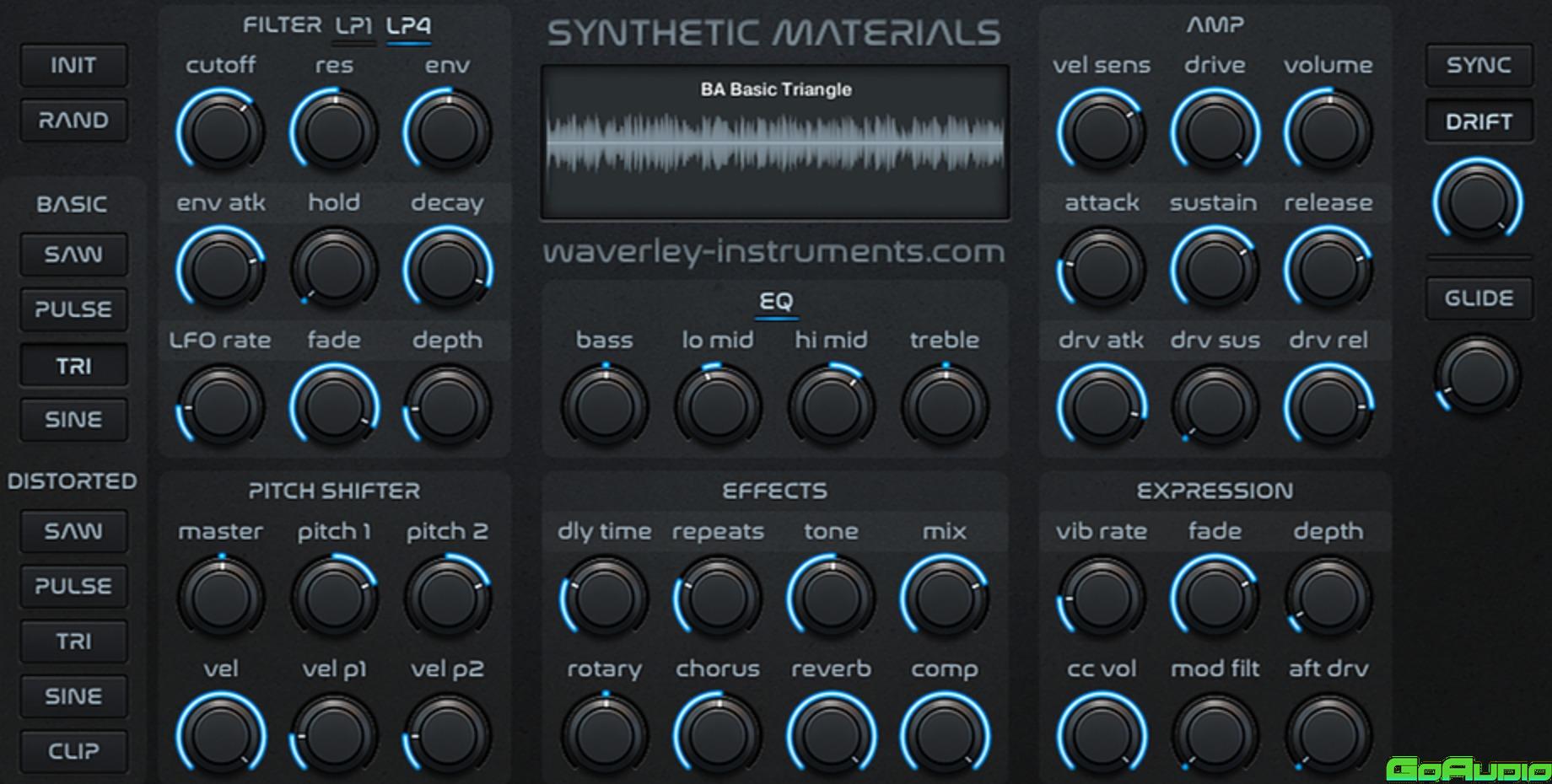This screenshot has height=784, width=1552.
Task: Click the filter decay knob
Action: [x=447, y=269]
